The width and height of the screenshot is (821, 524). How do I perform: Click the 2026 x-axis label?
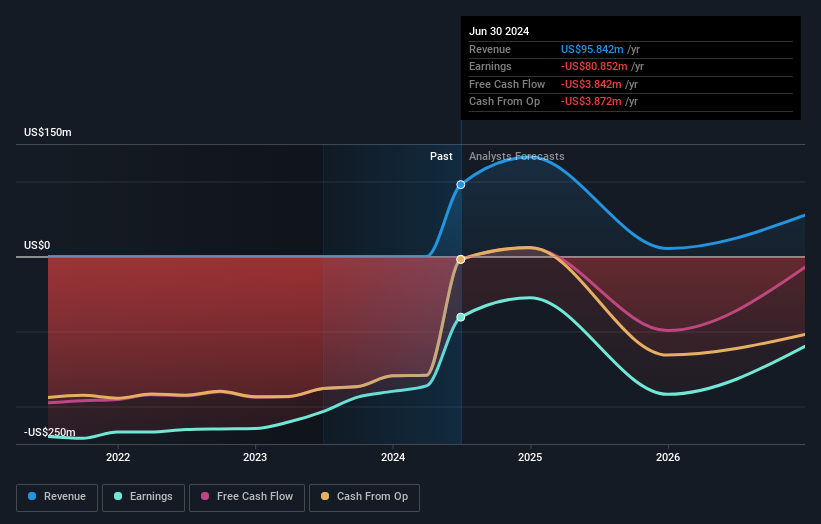point(668,458)
